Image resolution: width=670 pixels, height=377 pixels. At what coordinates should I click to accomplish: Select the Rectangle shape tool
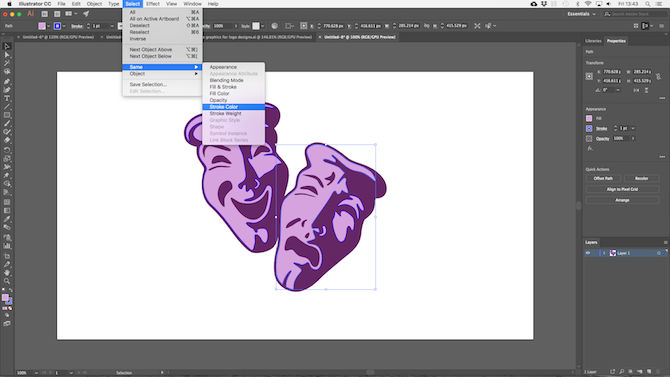pos(7,115)
